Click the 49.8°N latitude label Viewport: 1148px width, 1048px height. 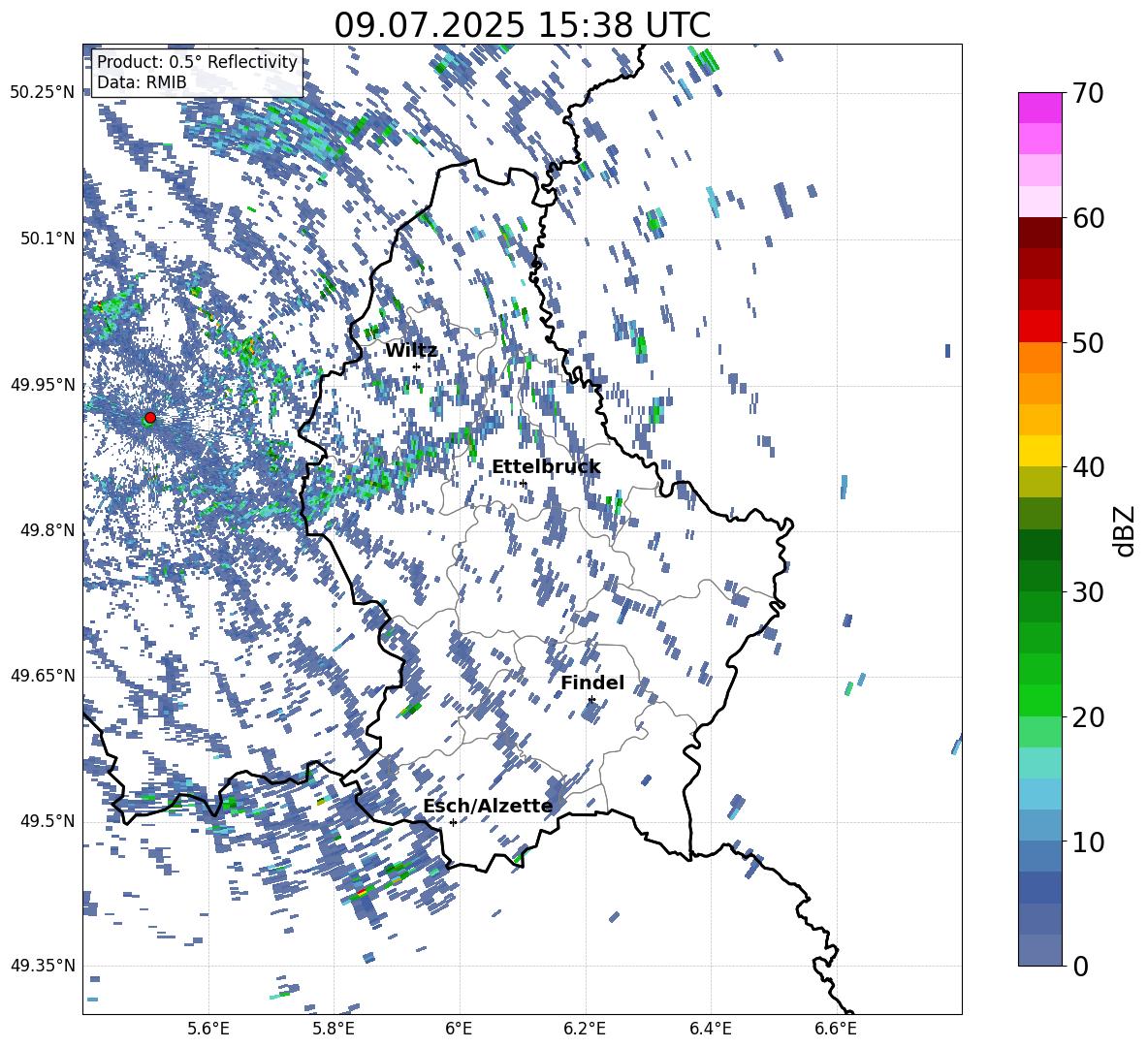48,529
